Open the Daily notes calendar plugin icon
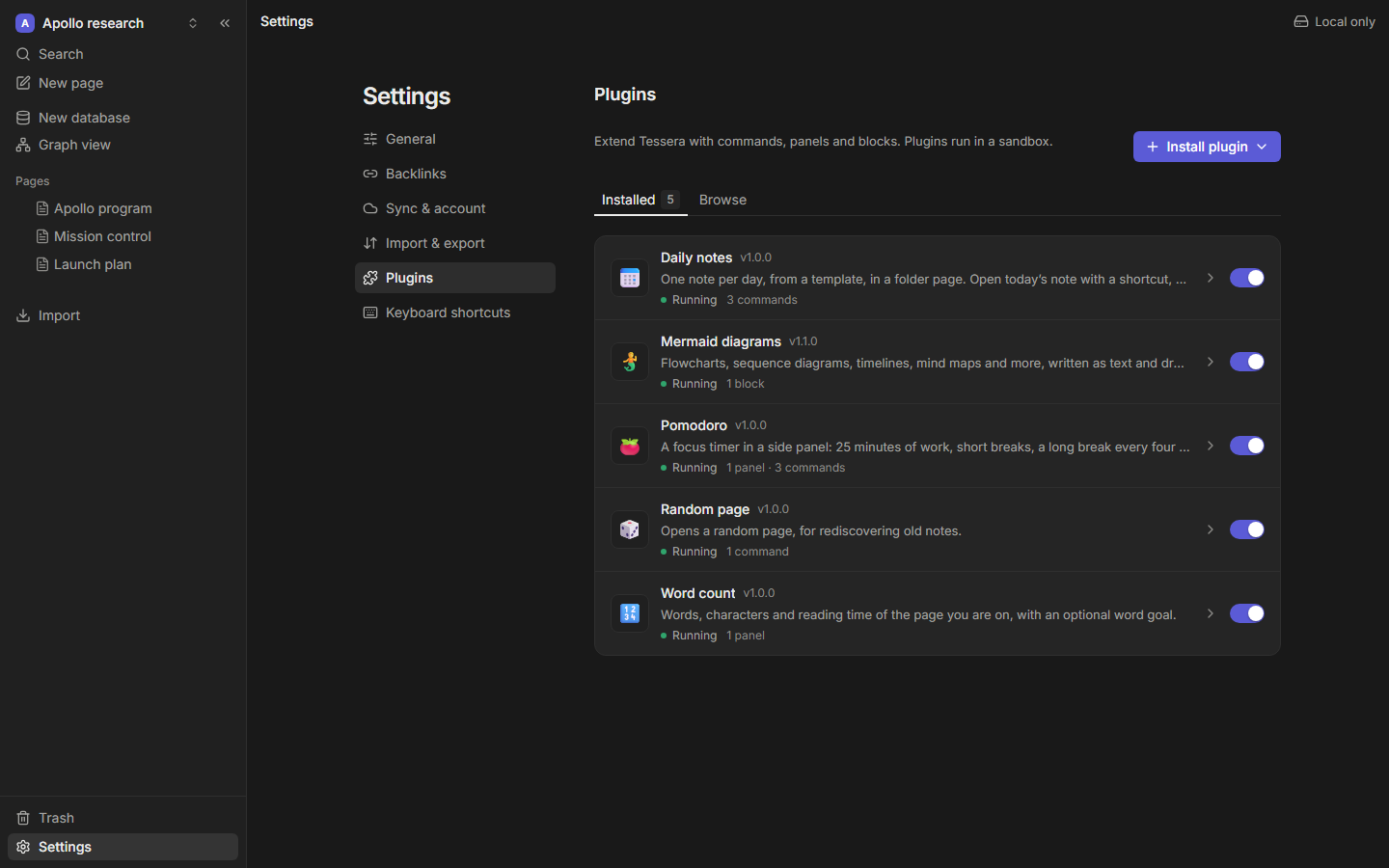Viewport: 1389px width, 868px height. point(630,278)
